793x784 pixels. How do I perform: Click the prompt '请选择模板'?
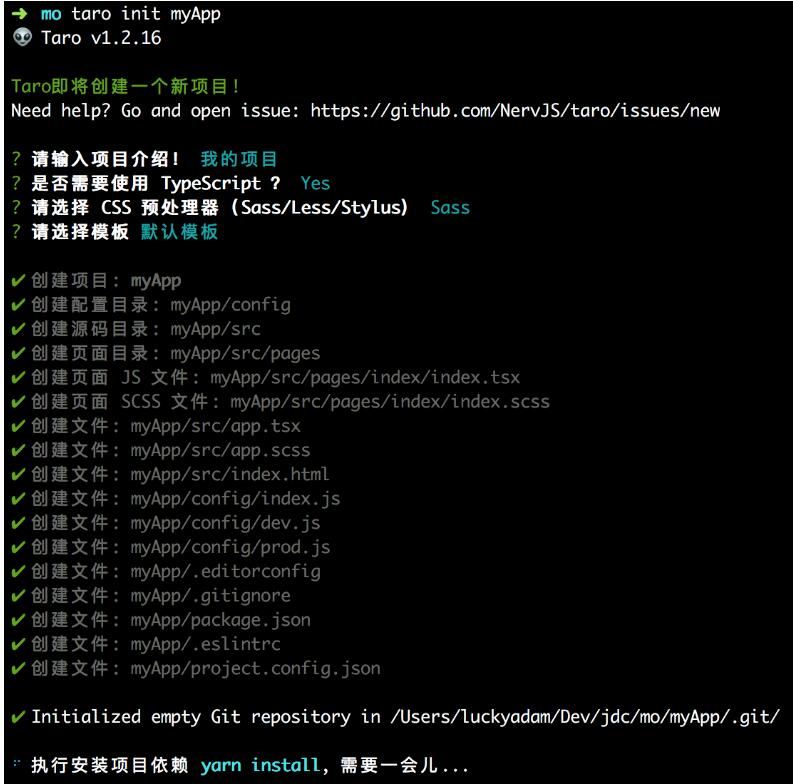point(80,232)
